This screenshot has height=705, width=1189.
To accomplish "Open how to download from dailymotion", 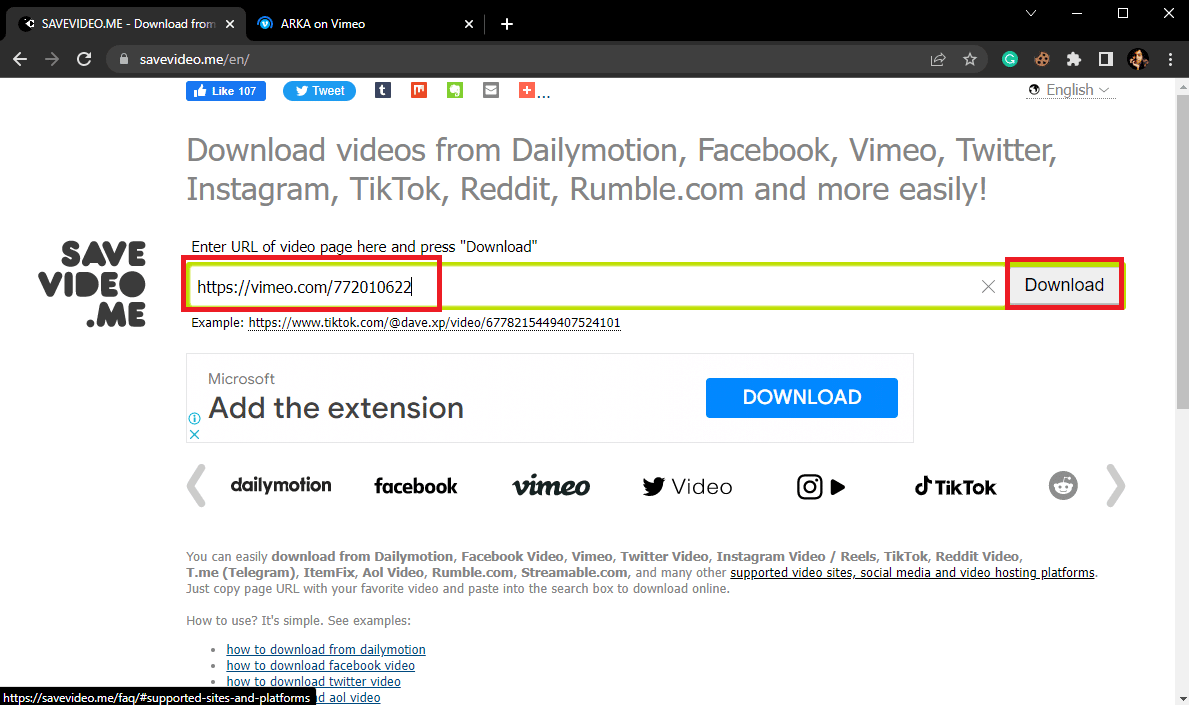I will [326, 650].
